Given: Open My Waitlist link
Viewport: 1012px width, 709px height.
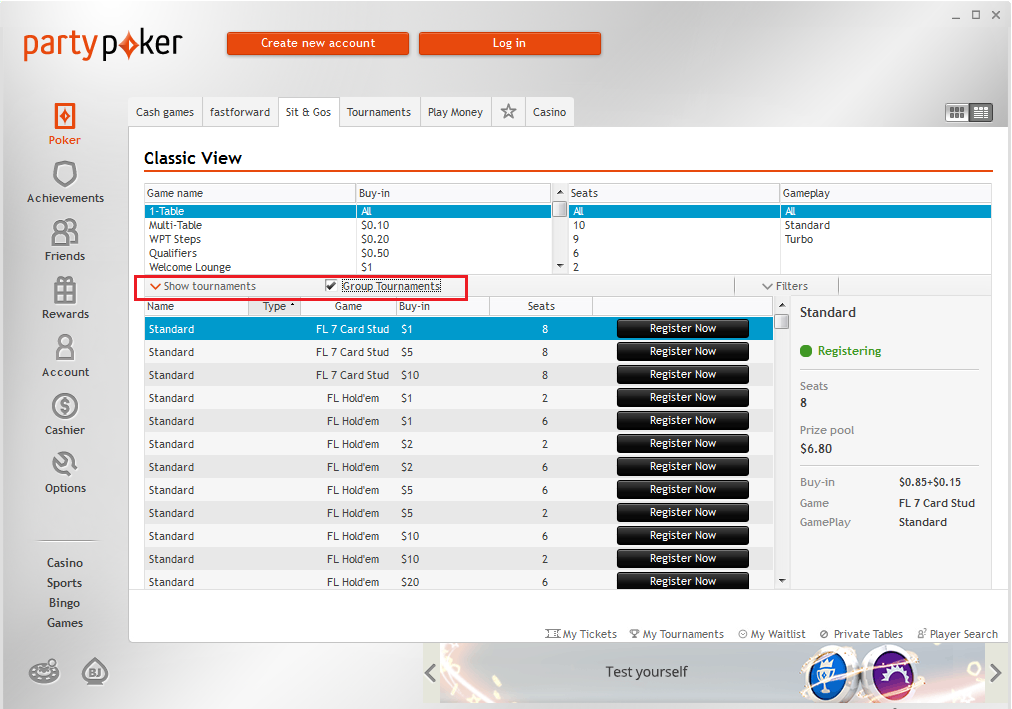Looking at the screenshot, I should point(772,634).
